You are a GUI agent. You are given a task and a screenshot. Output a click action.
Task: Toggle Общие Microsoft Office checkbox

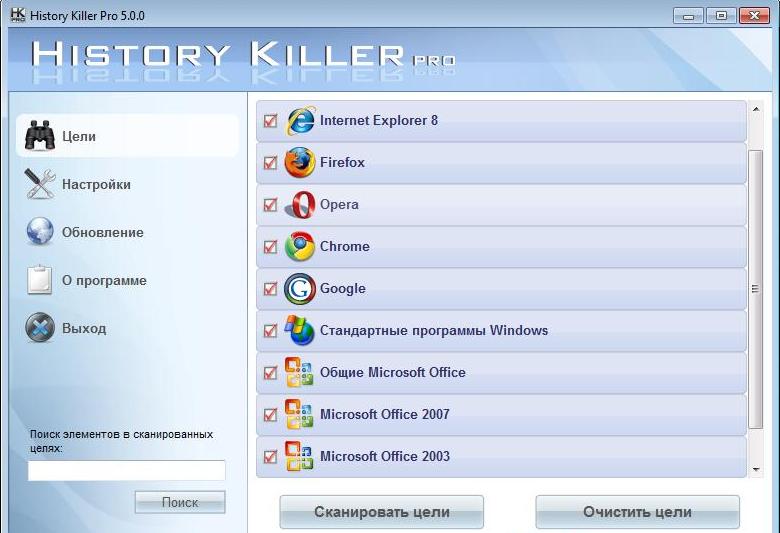coord(270,372)
